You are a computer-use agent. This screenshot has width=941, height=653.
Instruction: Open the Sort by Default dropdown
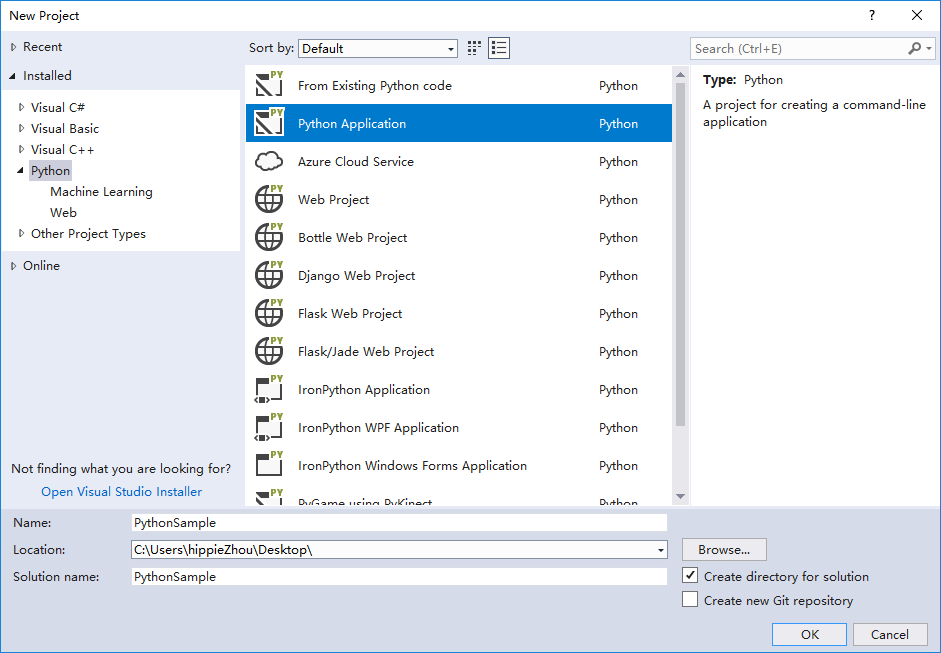377,49
